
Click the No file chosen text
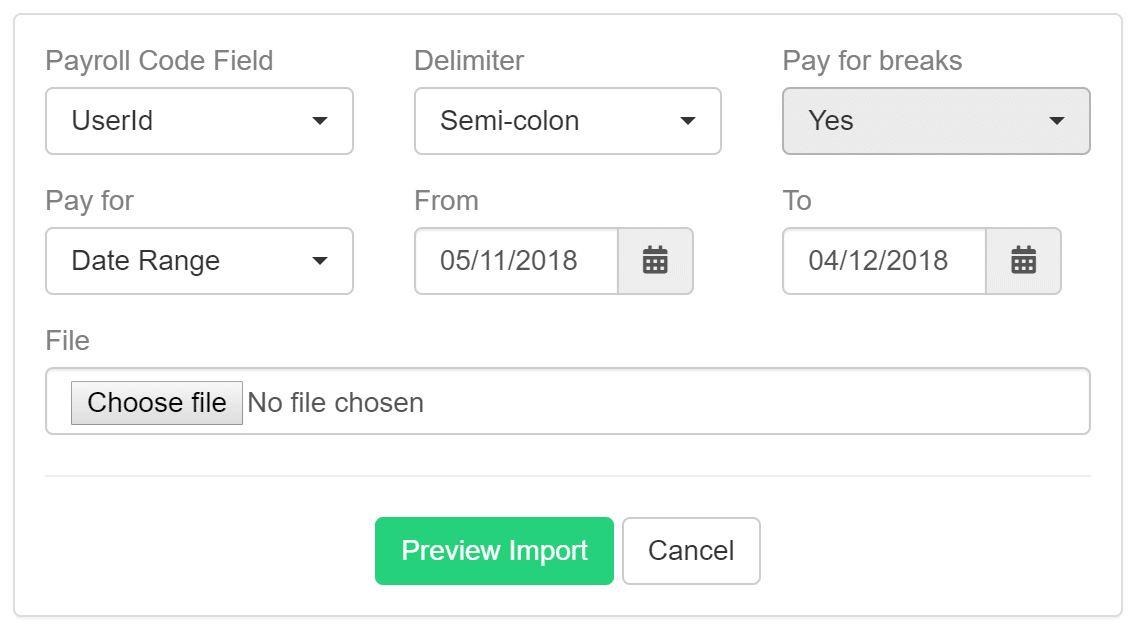pyautogui.click(x=335, y=403)
